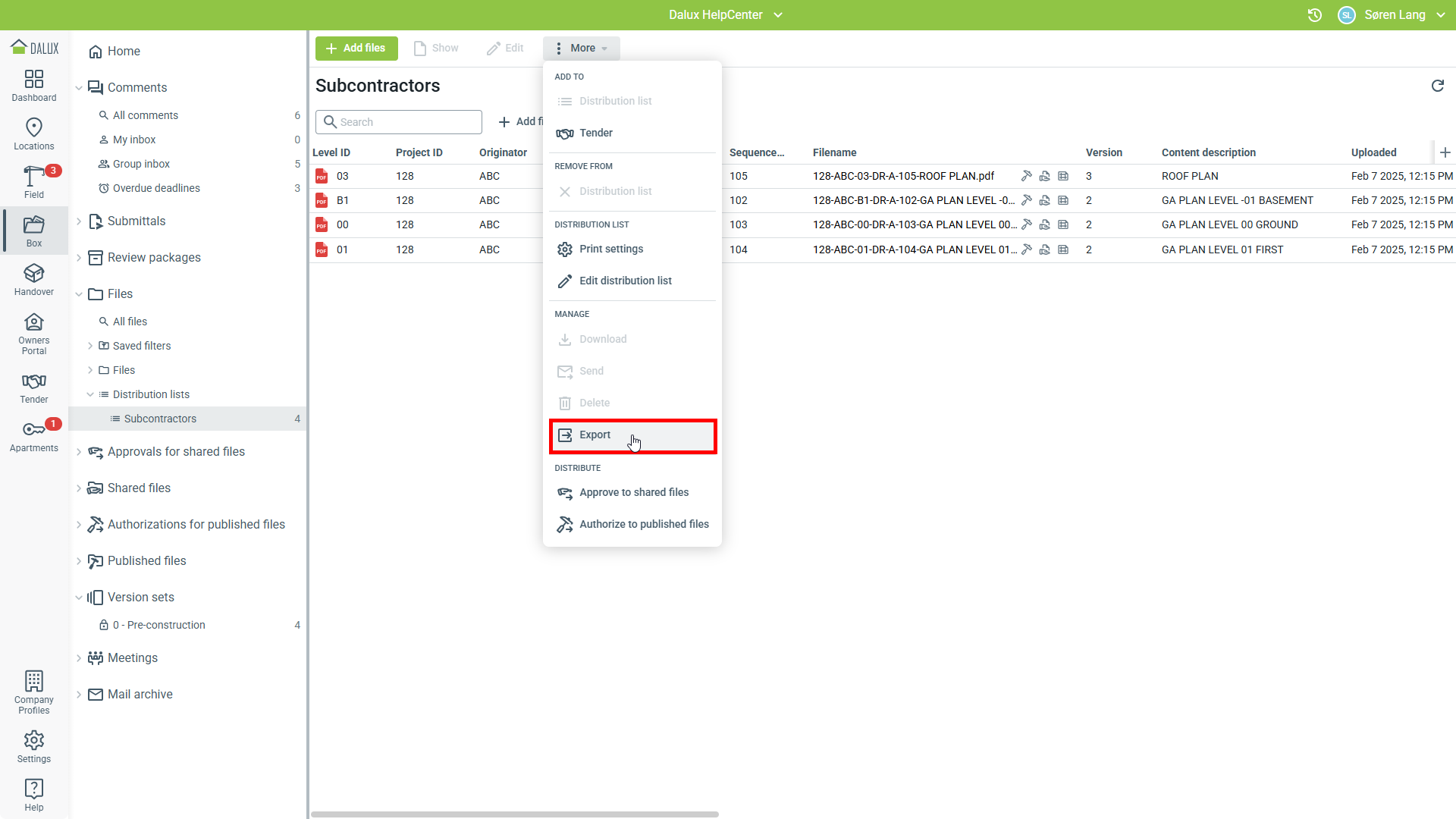This screenshot has height=819, width=1456.
Task: Open the history clock icon in header
Action: click(1315, 15)
